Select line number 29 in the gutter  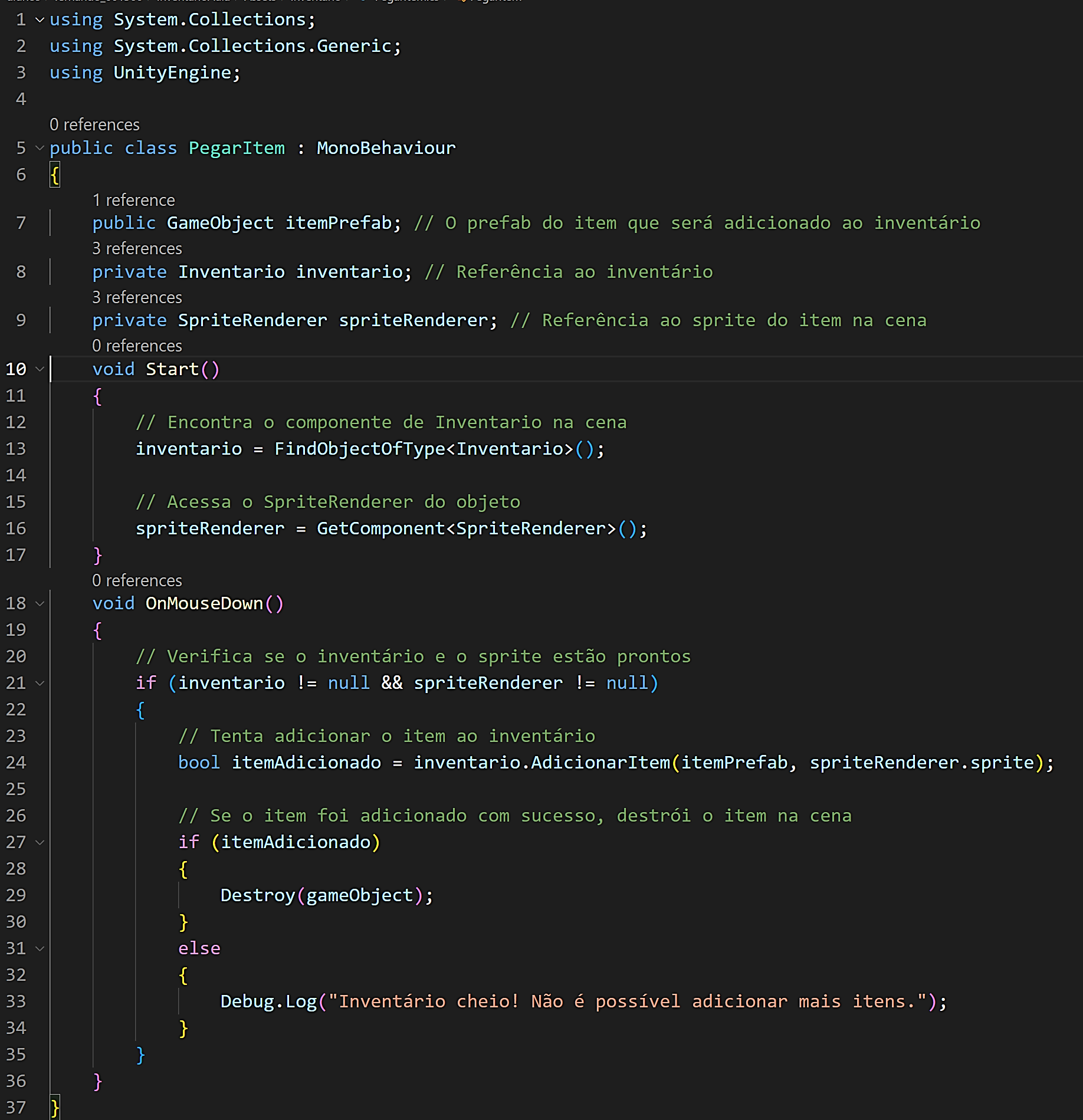tap(16, 895)
